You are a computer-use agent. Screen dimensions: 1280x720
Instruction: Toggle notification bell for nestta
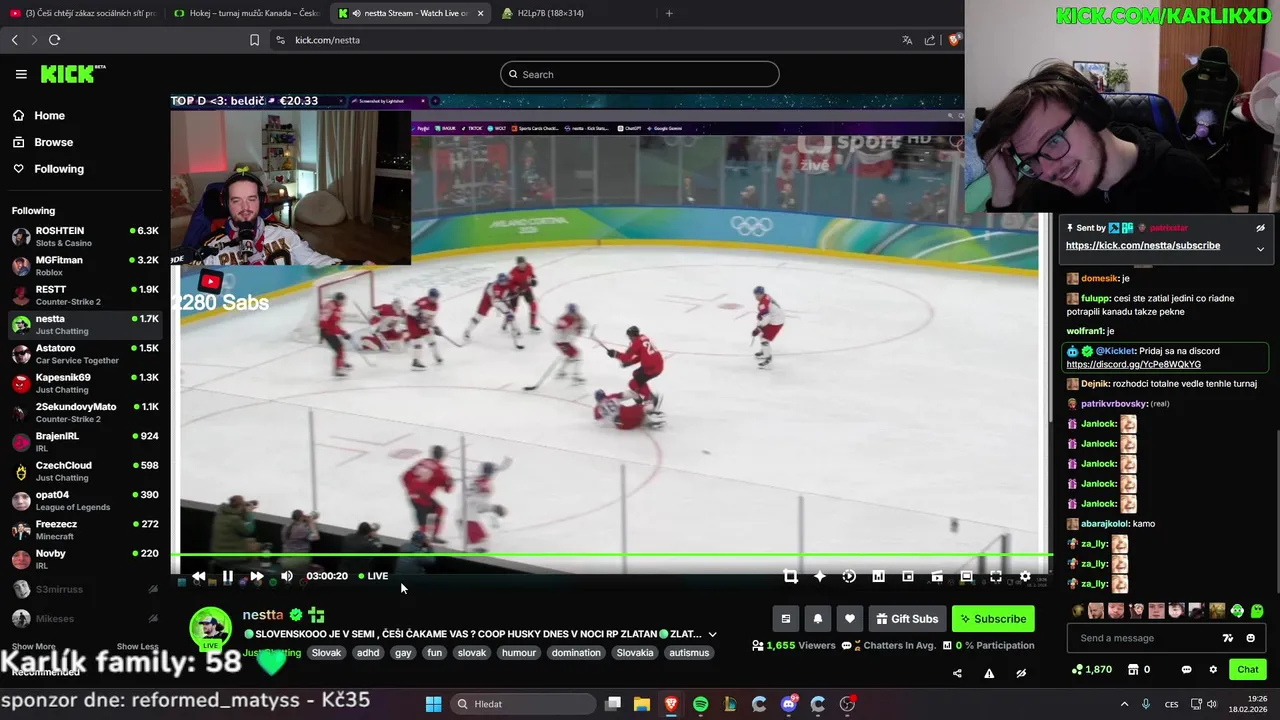pos(818,619)
